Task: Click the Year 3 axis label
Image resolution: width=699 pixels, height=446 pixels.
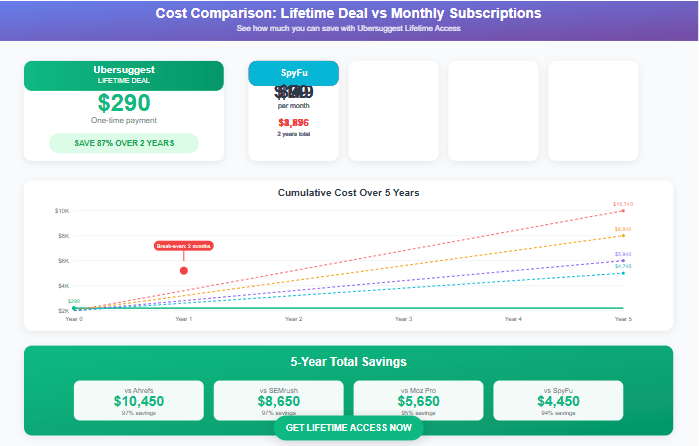Action: tap(403, 319)
